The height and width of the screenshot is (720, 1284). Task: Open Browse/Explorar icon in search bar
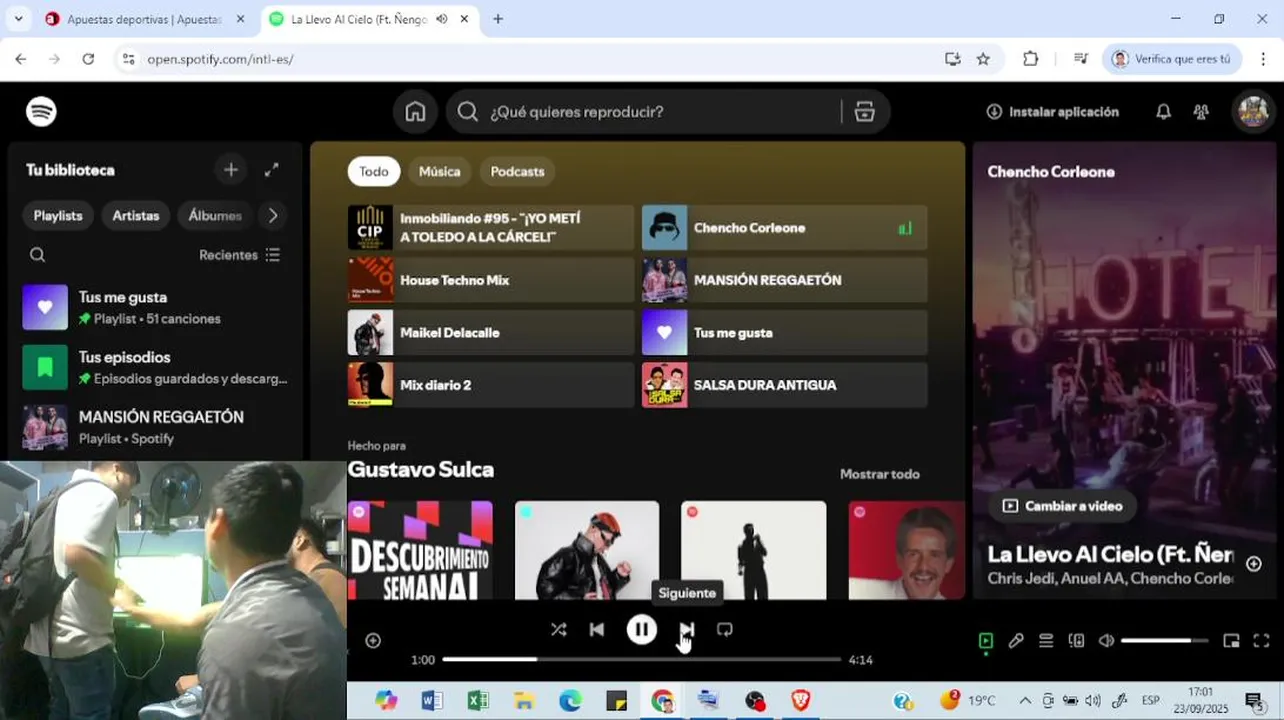865,112
